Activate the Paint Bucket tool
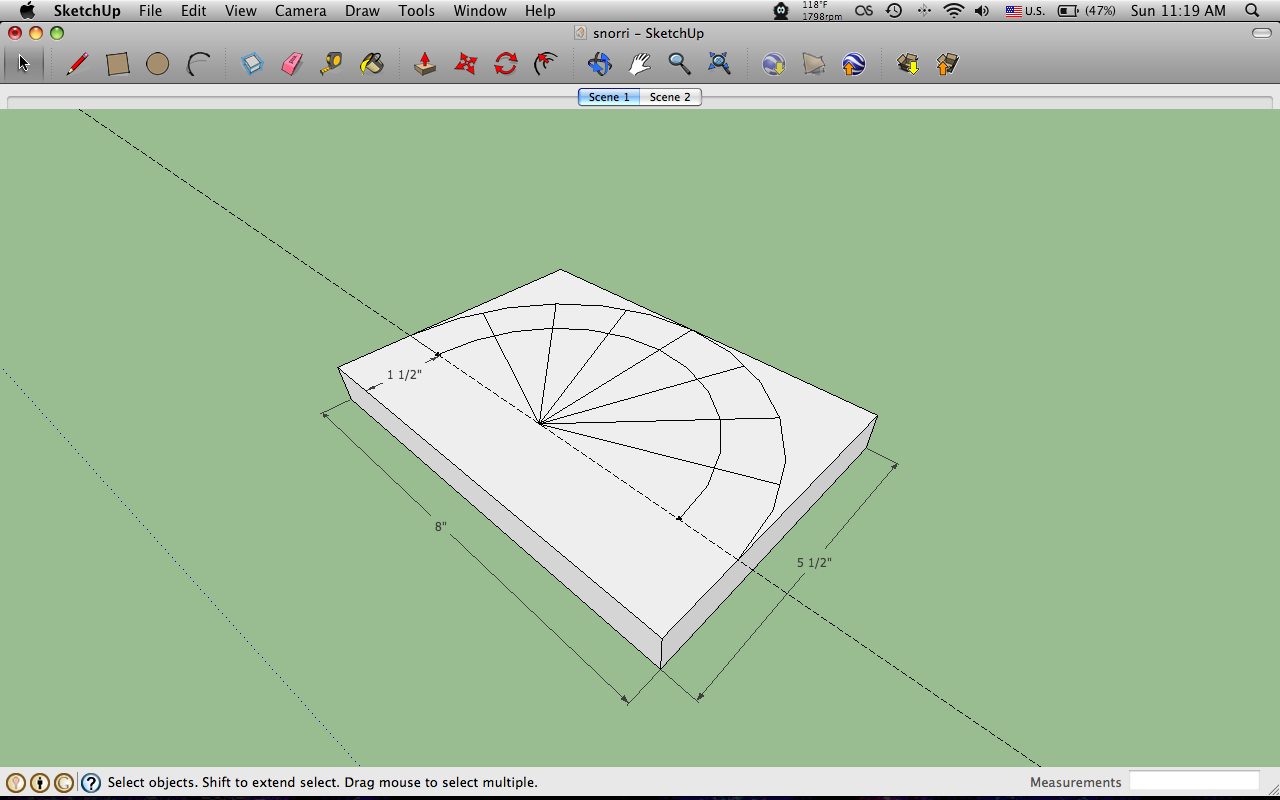The width and height of the screenshot is (1280, 800). 371,64
